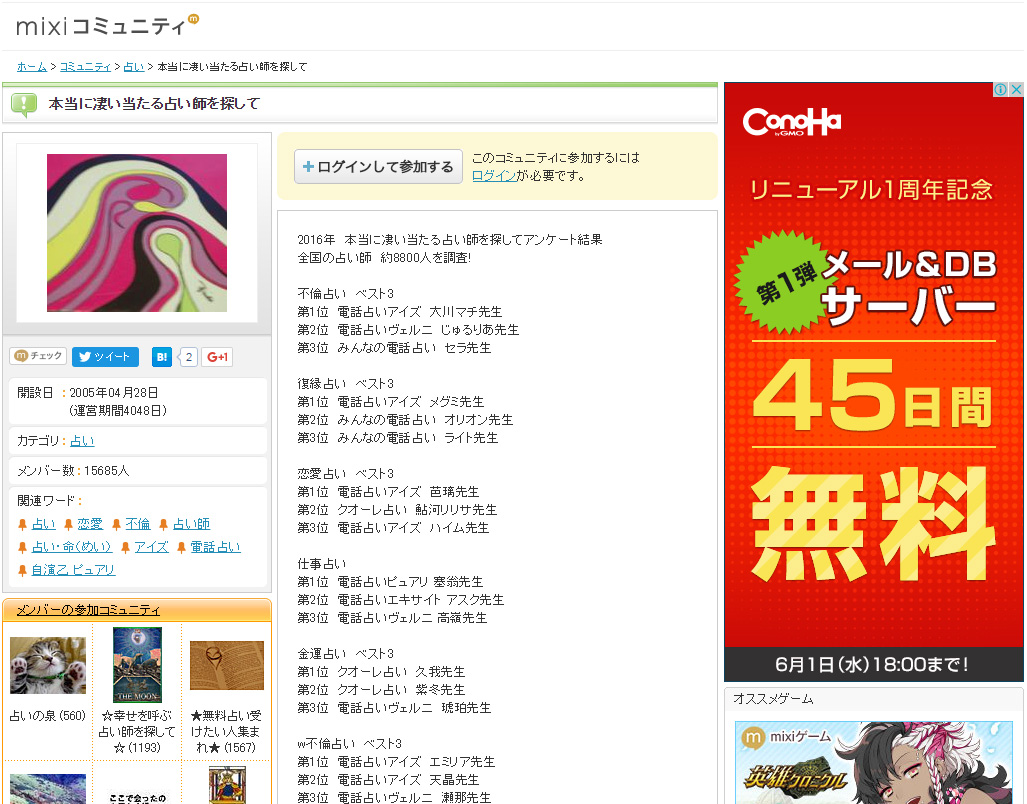Screen dimensions: 1027x804
Task: Open ★無料占い受けたい人集まれ★ community link
Action: (x=226, y=732)
